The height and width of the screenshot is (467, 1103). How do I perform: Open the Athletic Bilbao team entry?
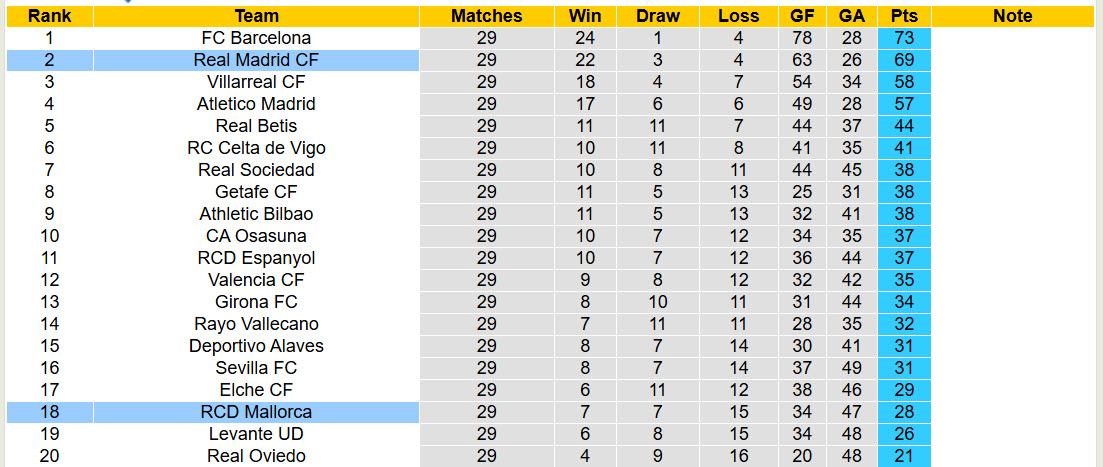(256, 214)
